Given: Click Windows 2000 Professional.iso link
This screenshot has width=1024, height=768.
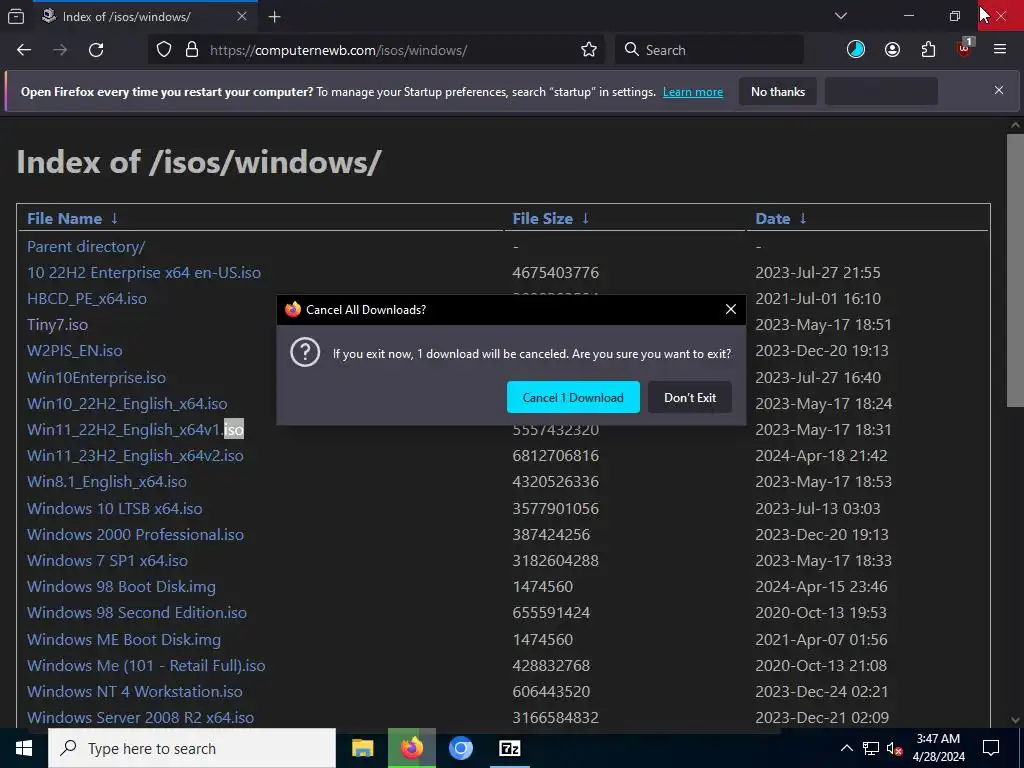Looking at the screenshot, I should 135,534.
